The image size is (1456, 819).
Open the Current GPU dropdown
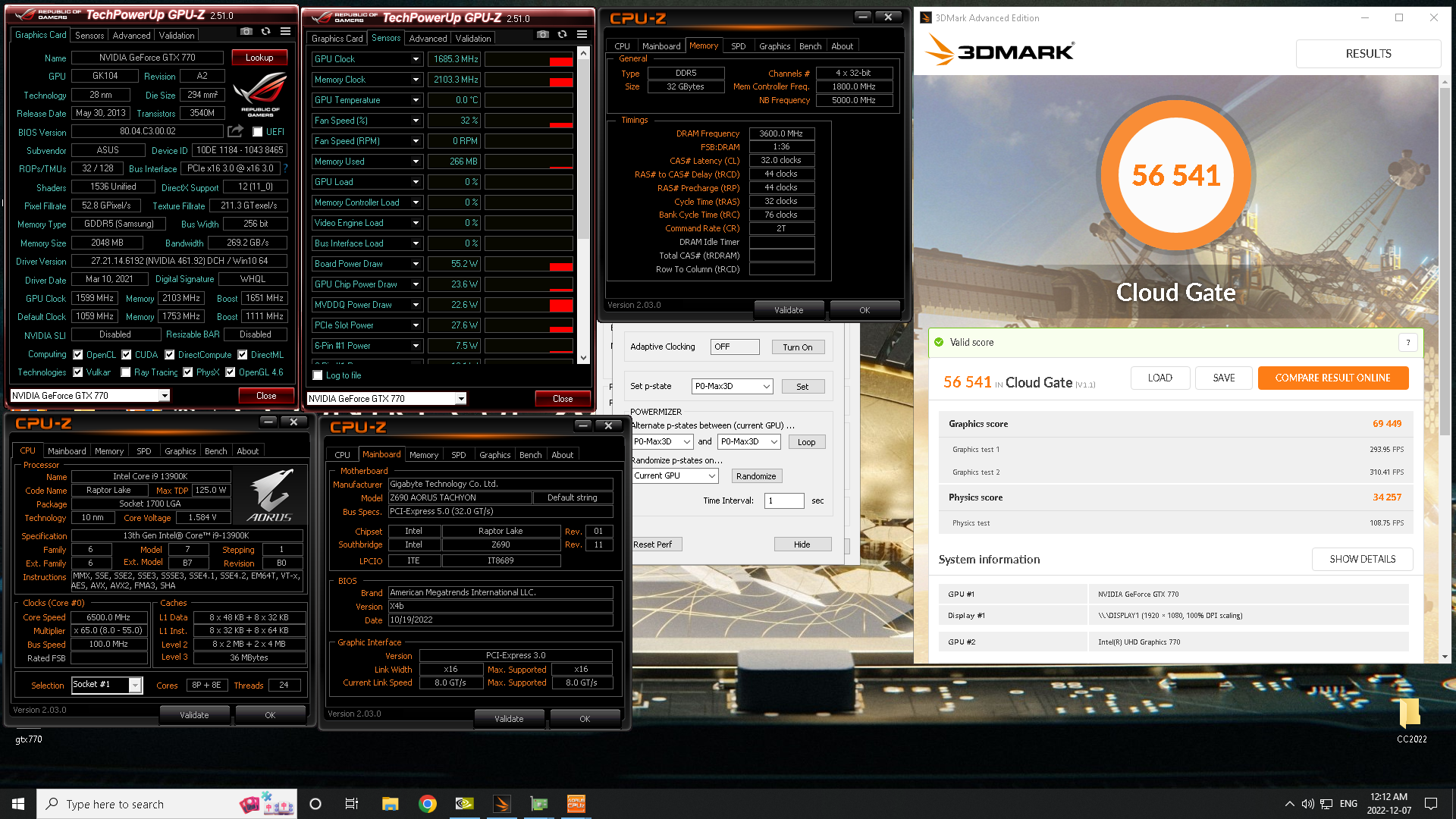[675, 475]
